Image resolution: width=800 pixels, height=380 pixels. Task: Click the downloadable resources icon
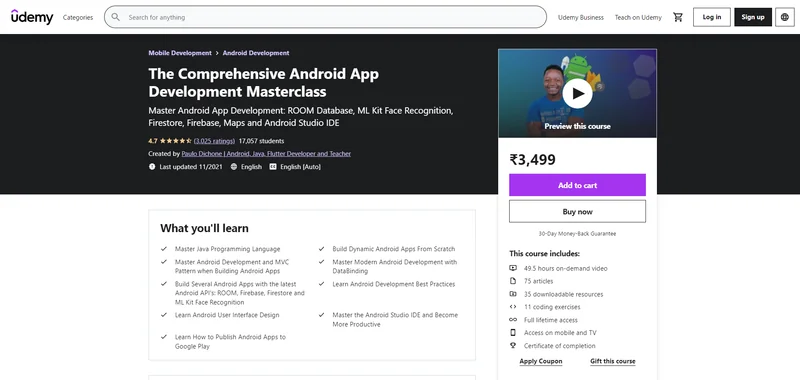[x=513, y=294]
